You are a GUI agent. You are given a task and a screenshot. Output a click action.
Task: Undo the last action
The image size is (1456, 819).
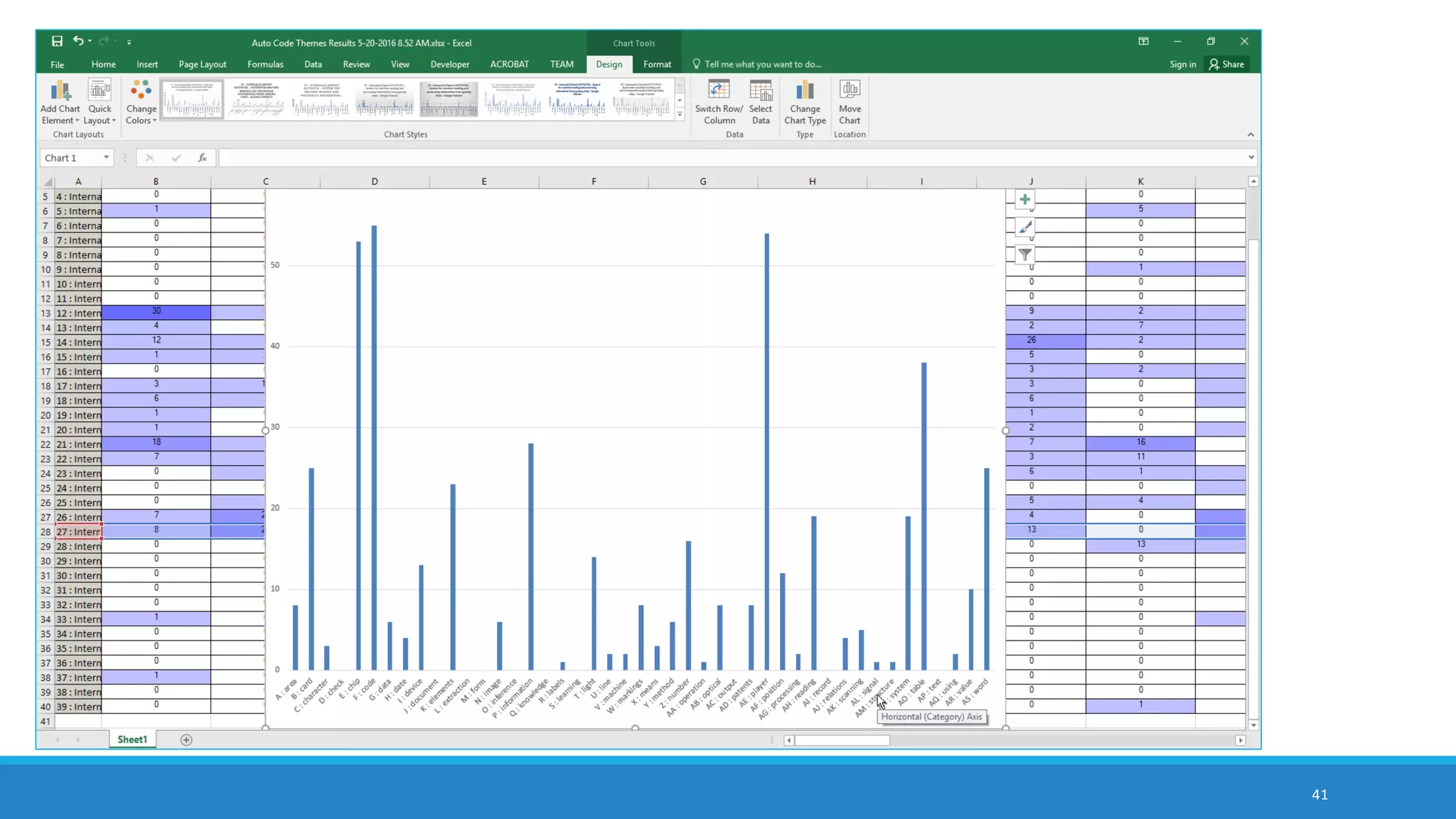point(78,41)
